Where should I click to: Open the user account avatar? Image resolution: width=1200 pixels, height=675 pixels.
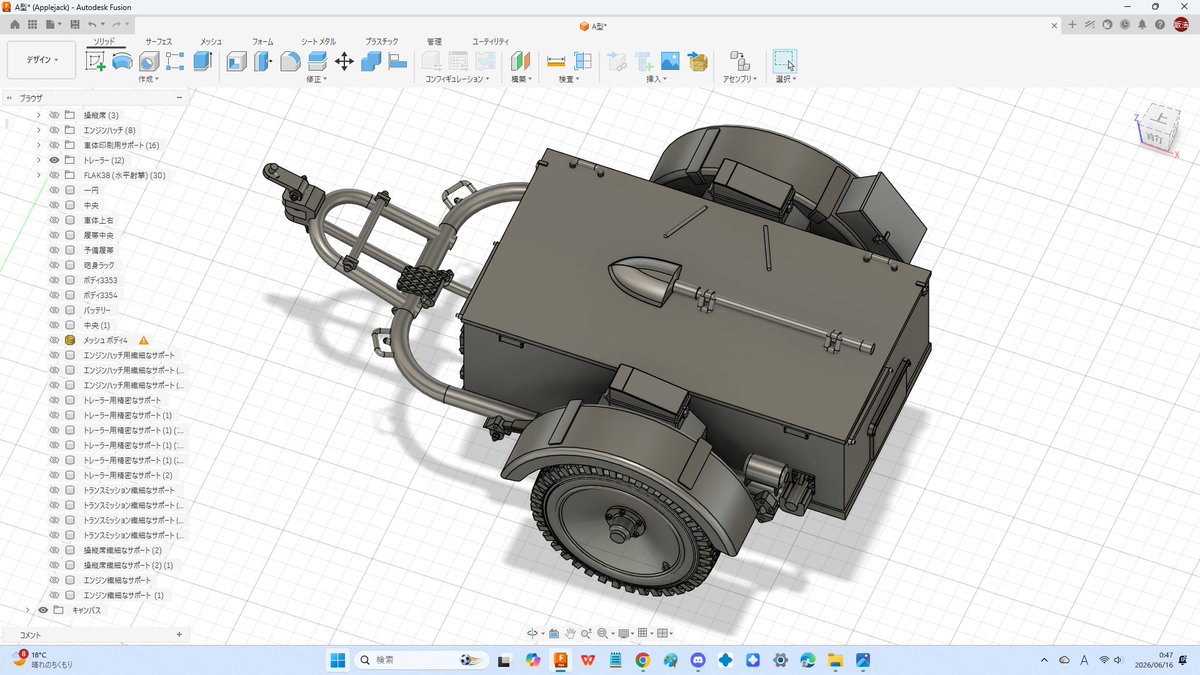pyautogui.click(x=1181, y=24)
